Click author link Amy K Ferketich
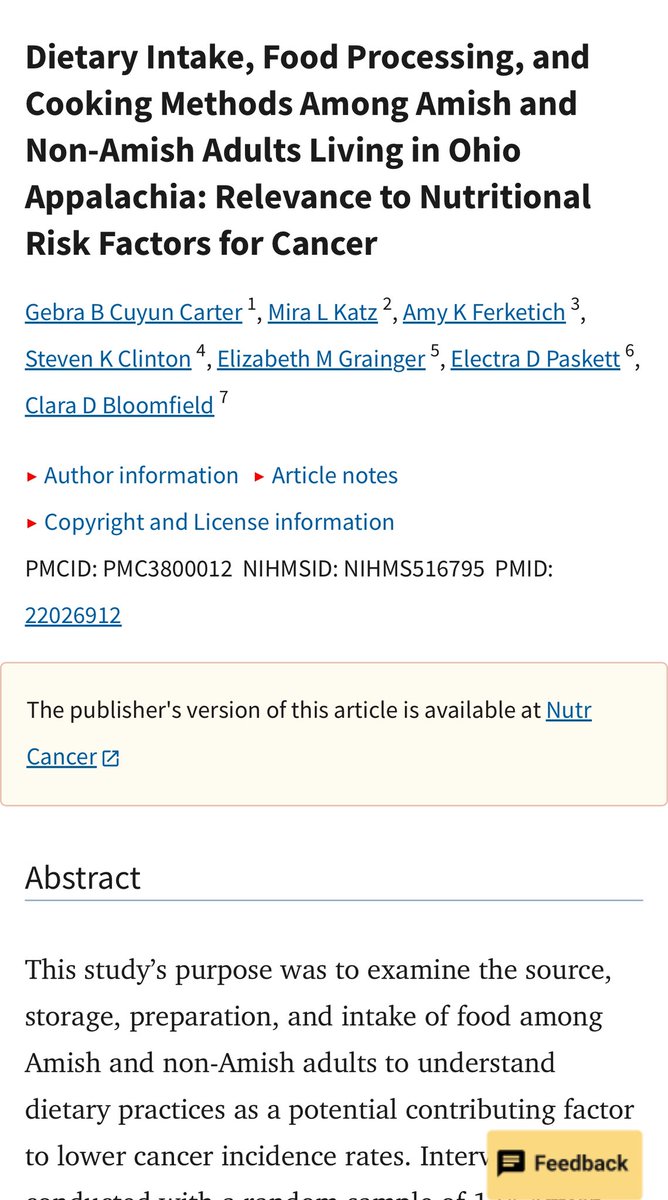Image resolution: width=668 pixels, height=1200 pixels. 484,313
